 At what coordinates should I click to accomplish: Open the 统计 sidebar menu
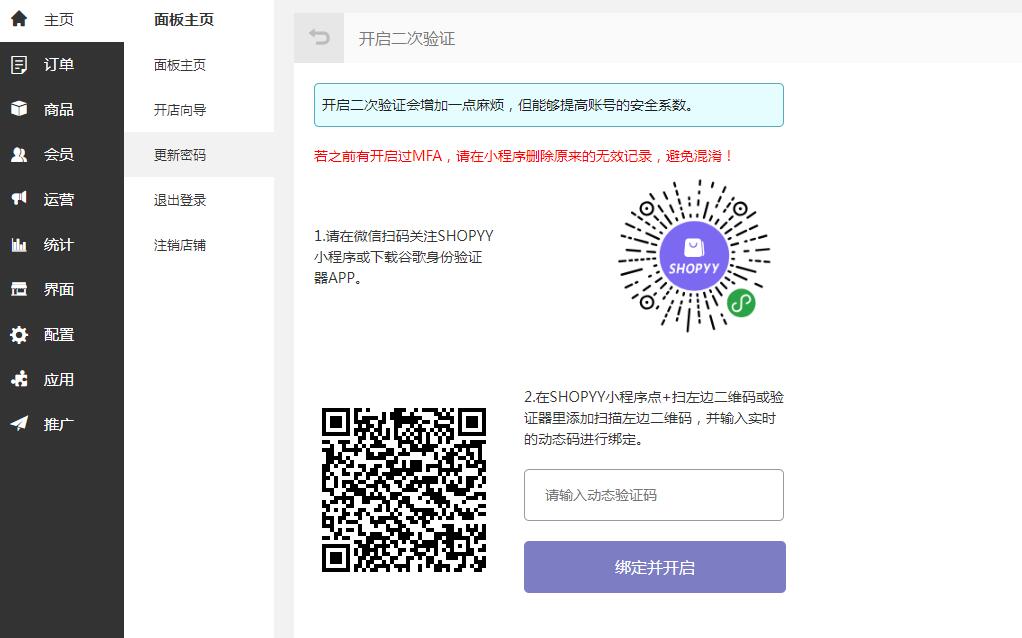62,244
